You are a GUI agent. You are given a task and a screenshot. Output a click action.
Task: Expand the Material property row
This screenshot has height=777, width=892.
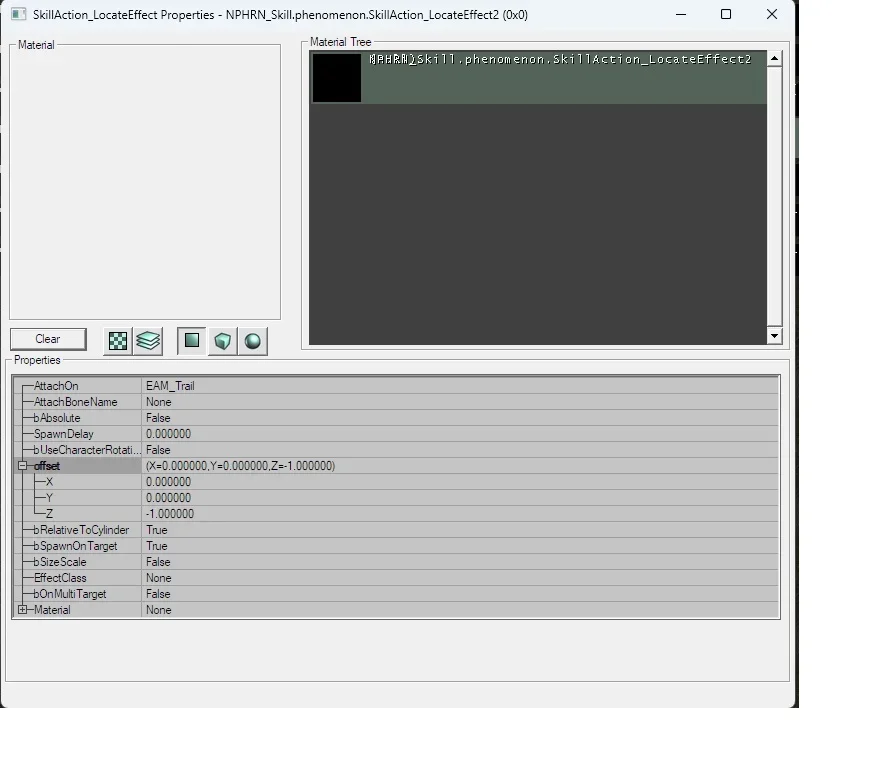[22, 610]
